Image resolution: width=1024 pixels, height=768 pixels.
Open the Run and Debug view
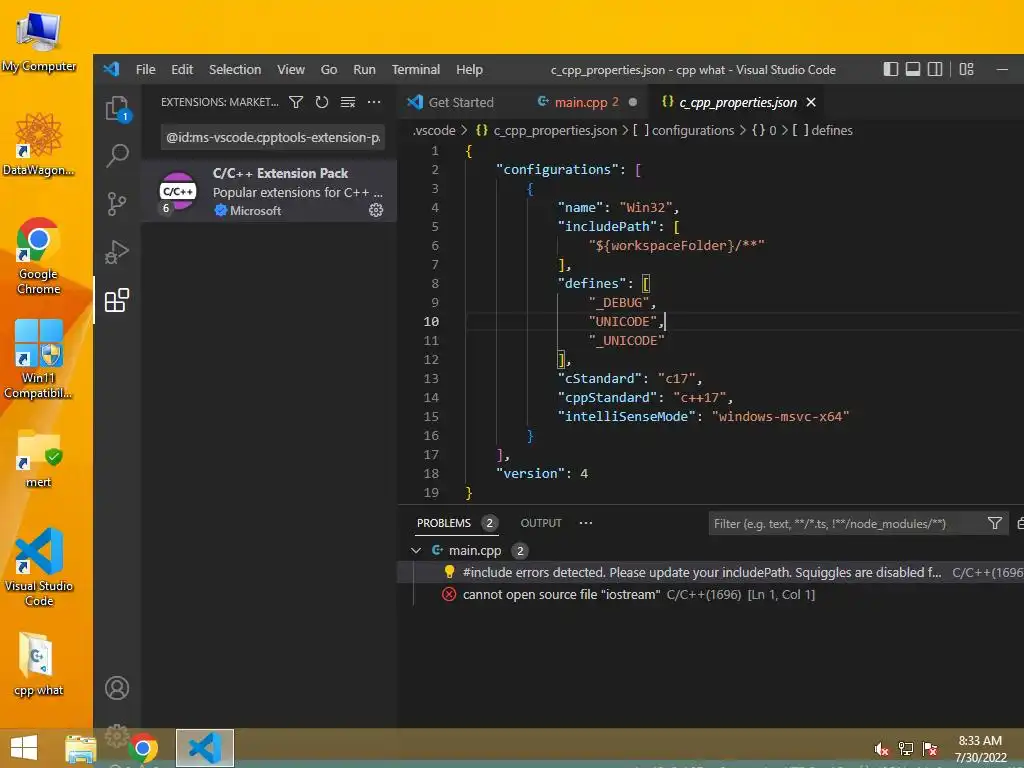tap(117, 252)
